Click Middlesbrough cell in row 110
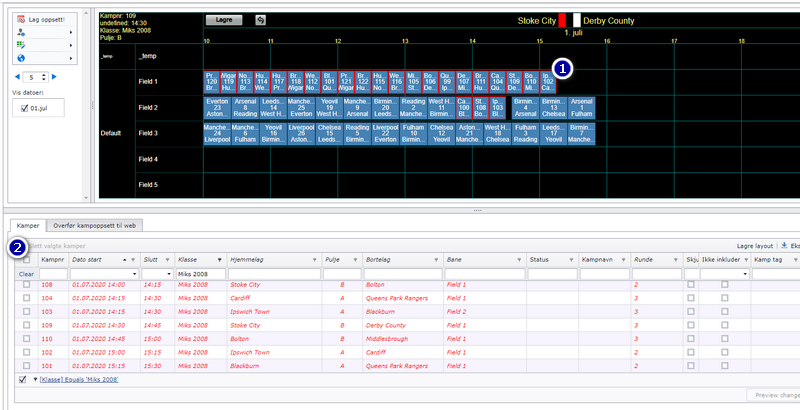 (x=387, y=339)
